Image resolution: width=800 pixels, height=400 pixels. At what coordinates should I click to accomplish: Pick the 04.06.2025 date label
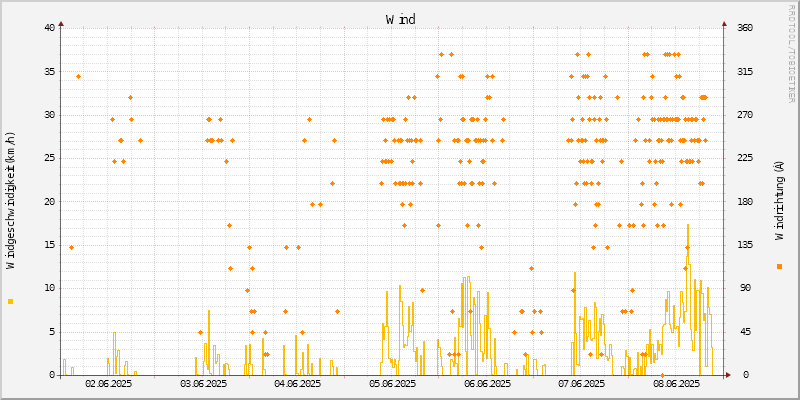[297, 384]
